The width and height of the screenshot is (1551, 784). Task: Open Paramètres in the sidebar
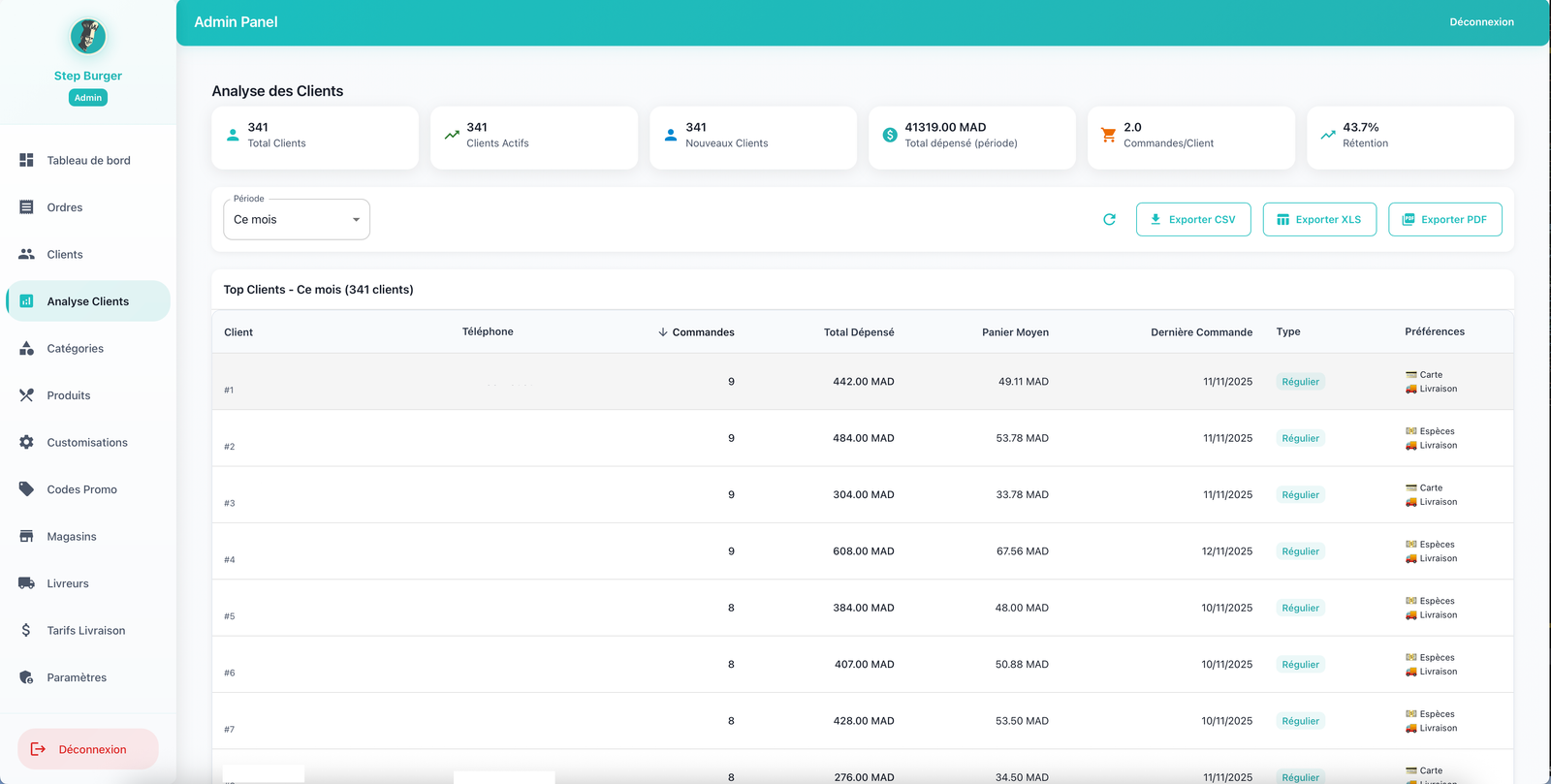coord(77,677)
